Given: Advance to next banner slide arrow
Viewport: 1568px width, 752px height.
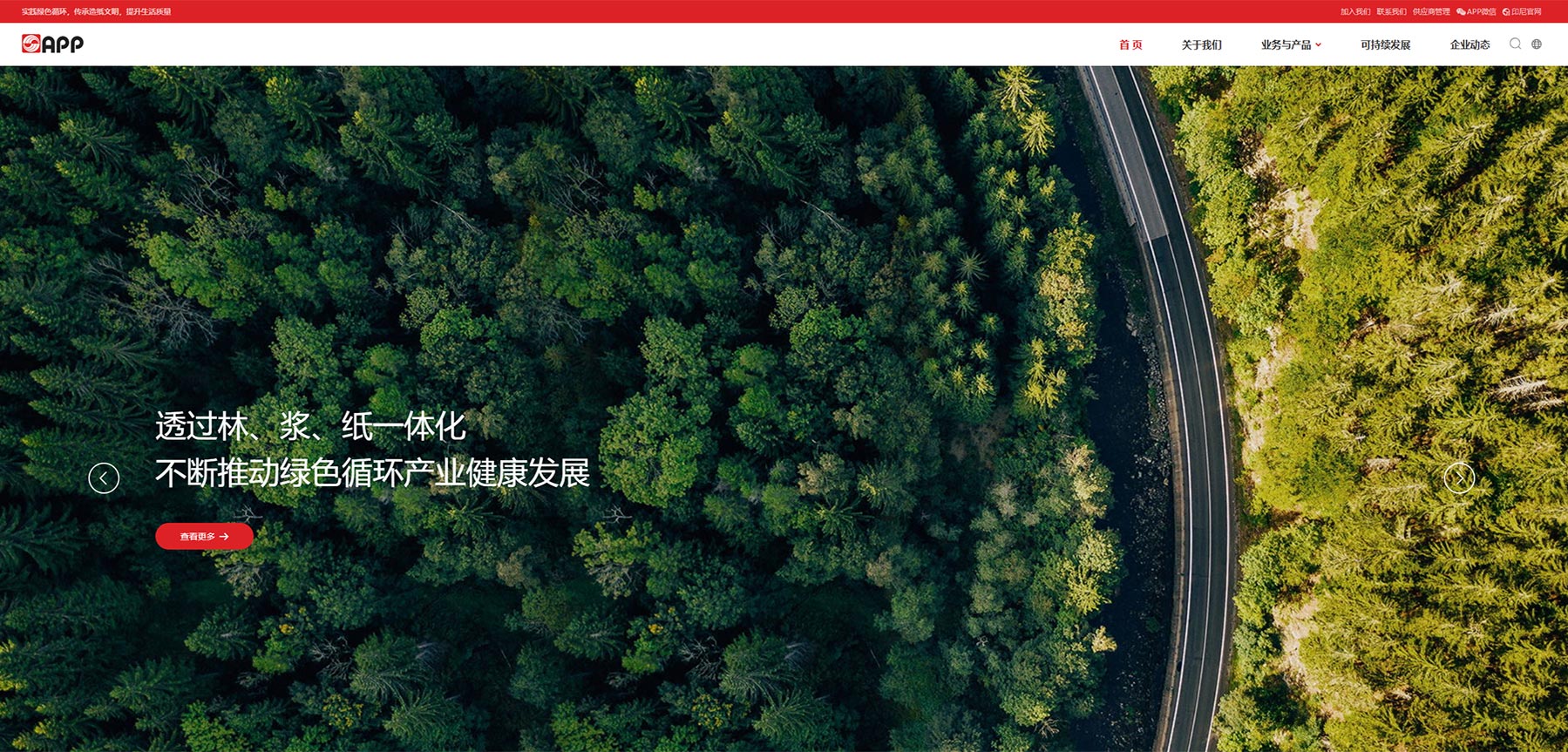Looking at the screenshot, I should [x=1459, y=478].
